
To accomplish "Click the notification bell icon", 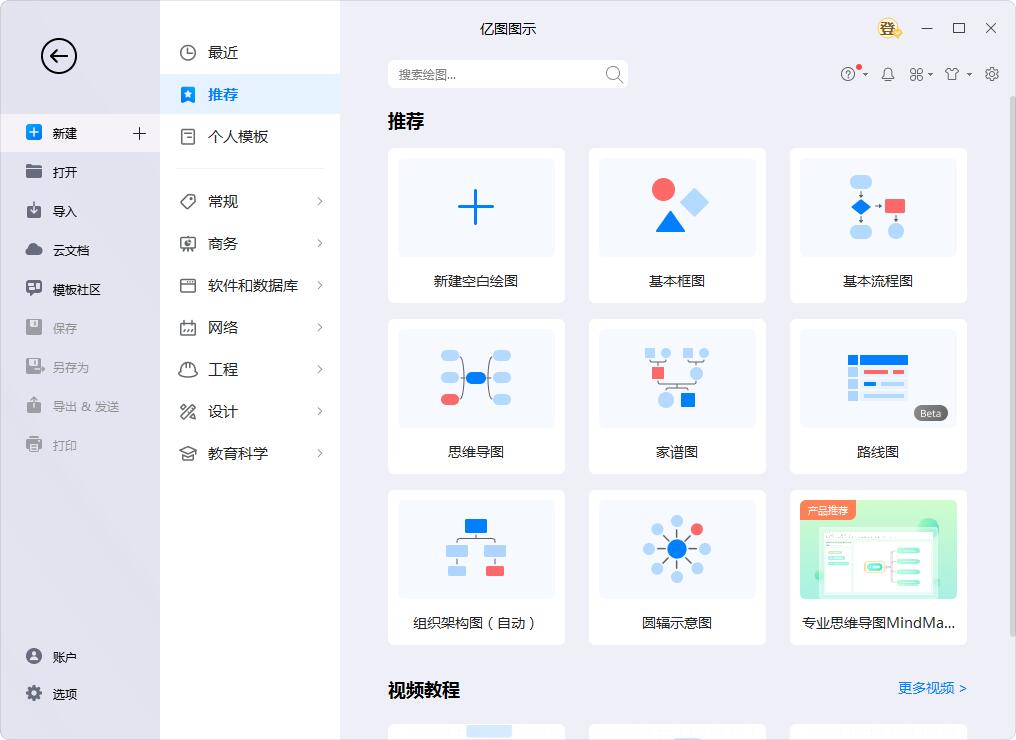I will click(888, 75).
